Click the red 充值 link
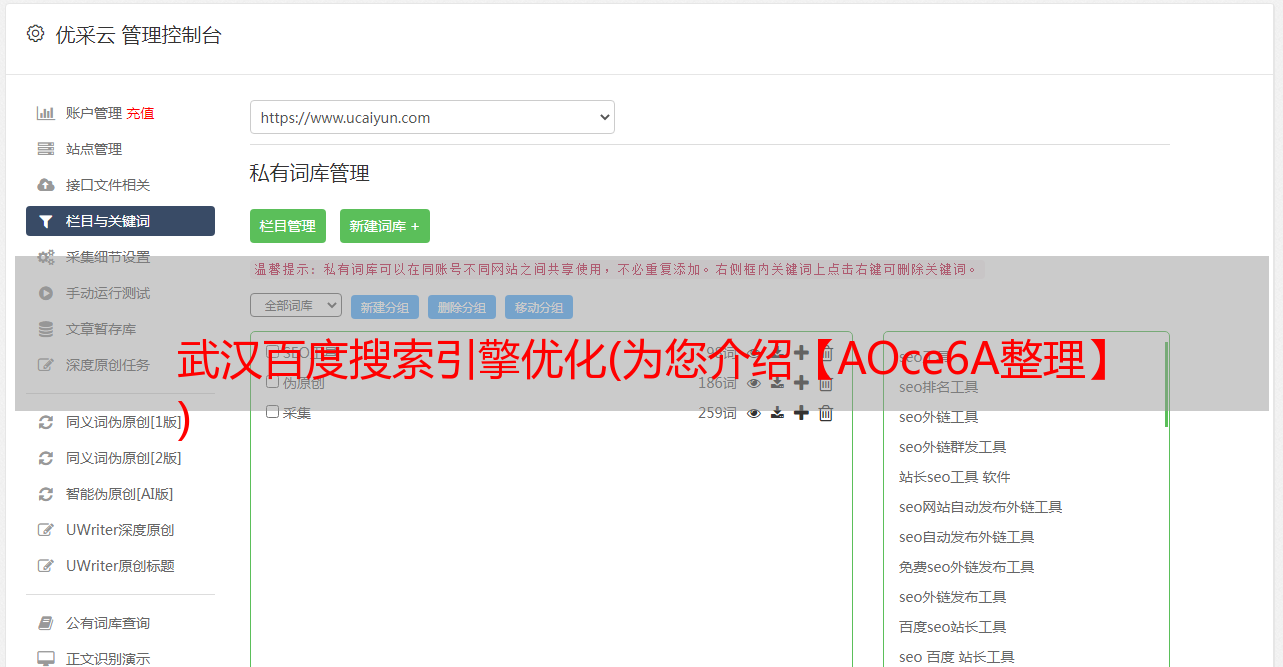The height and width of the screenshot is (667, 1283). point(140,113)
